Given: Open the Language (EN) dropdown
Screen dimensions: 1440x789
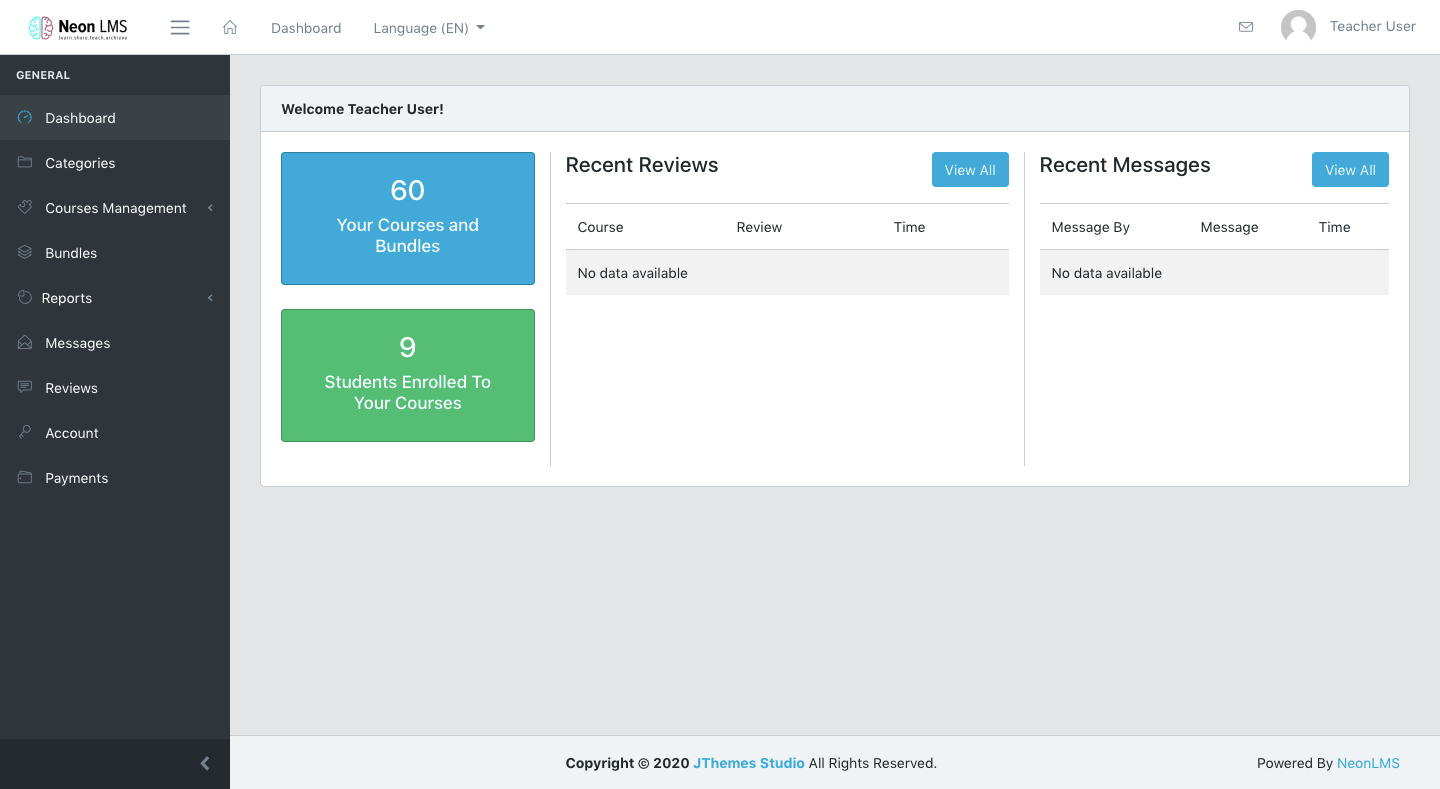Looking at the screenshot, I should coord(428,28).
